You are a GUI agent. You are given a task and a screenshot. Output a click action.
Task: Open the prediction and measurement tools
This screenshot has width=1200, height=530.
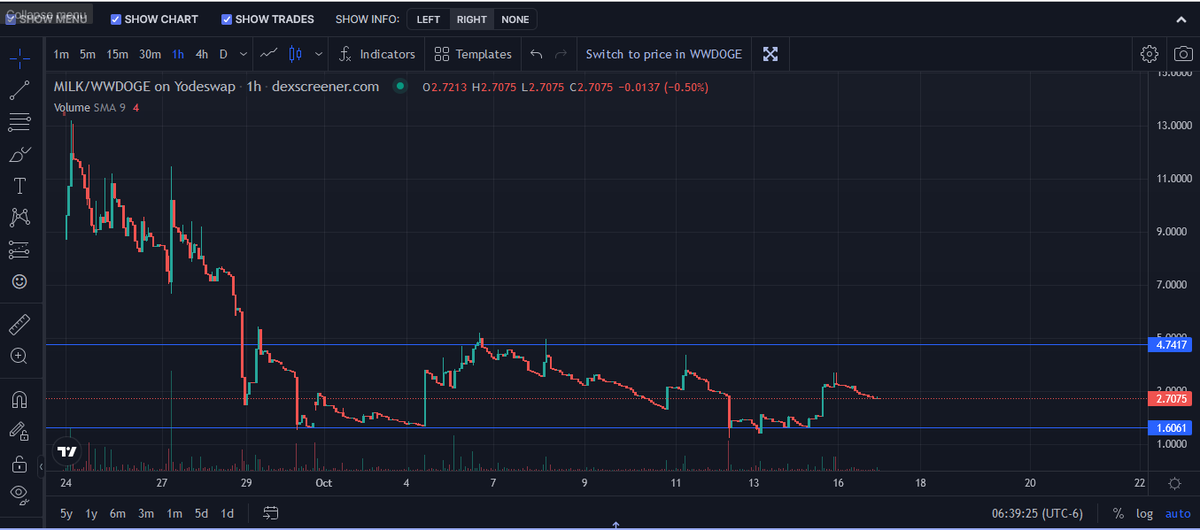point(19,249)
